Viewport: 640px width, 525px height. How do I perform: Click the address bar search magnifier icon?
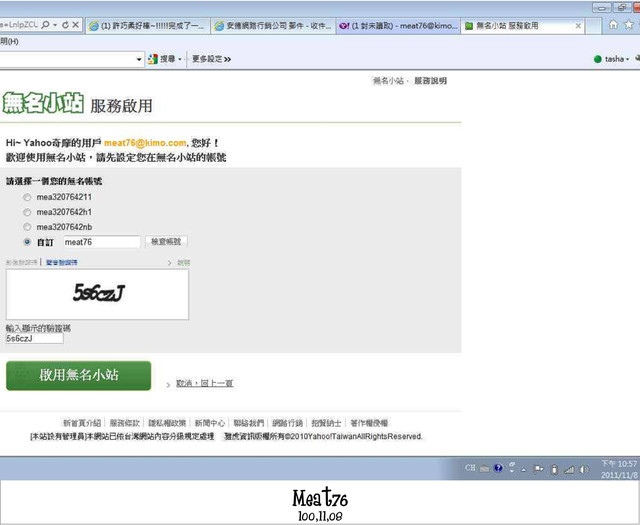[x=46, y=25]
